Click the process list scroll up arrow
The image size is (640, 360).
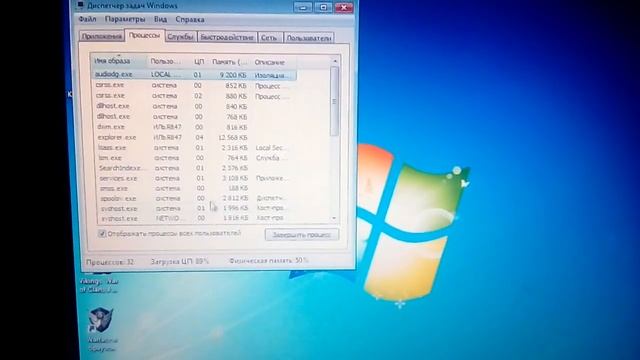[335, 61]
